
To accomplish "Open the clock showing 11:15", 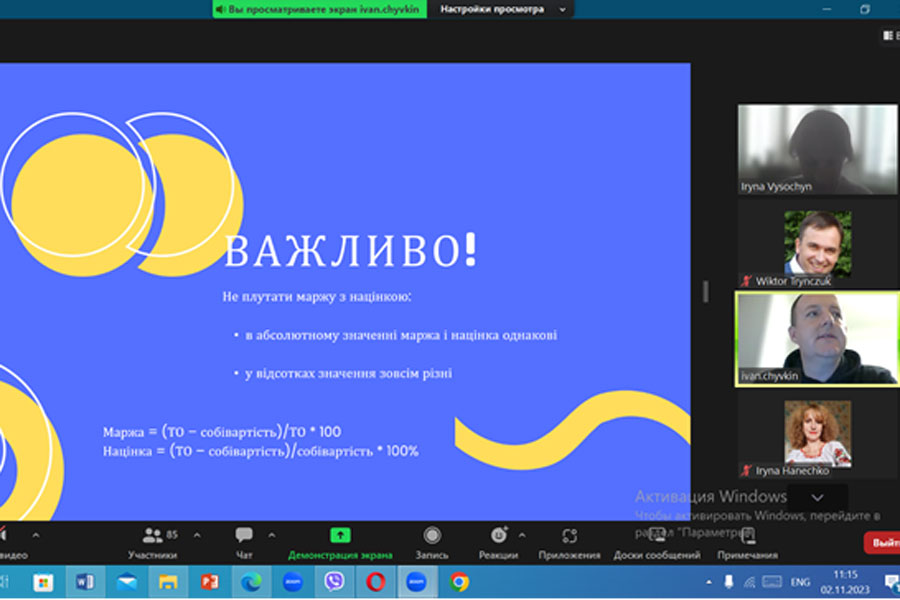I will point(845,582).
